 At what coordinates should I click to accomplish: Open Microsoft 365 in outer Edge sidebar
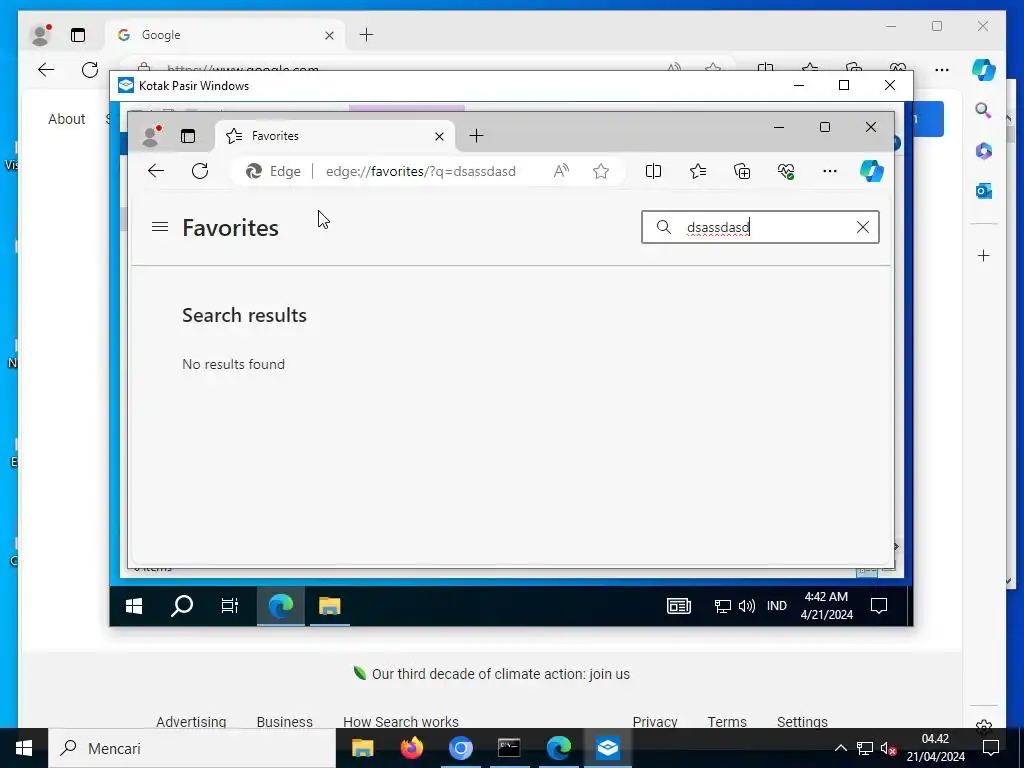pyautogui.click(x=984, y=151)
